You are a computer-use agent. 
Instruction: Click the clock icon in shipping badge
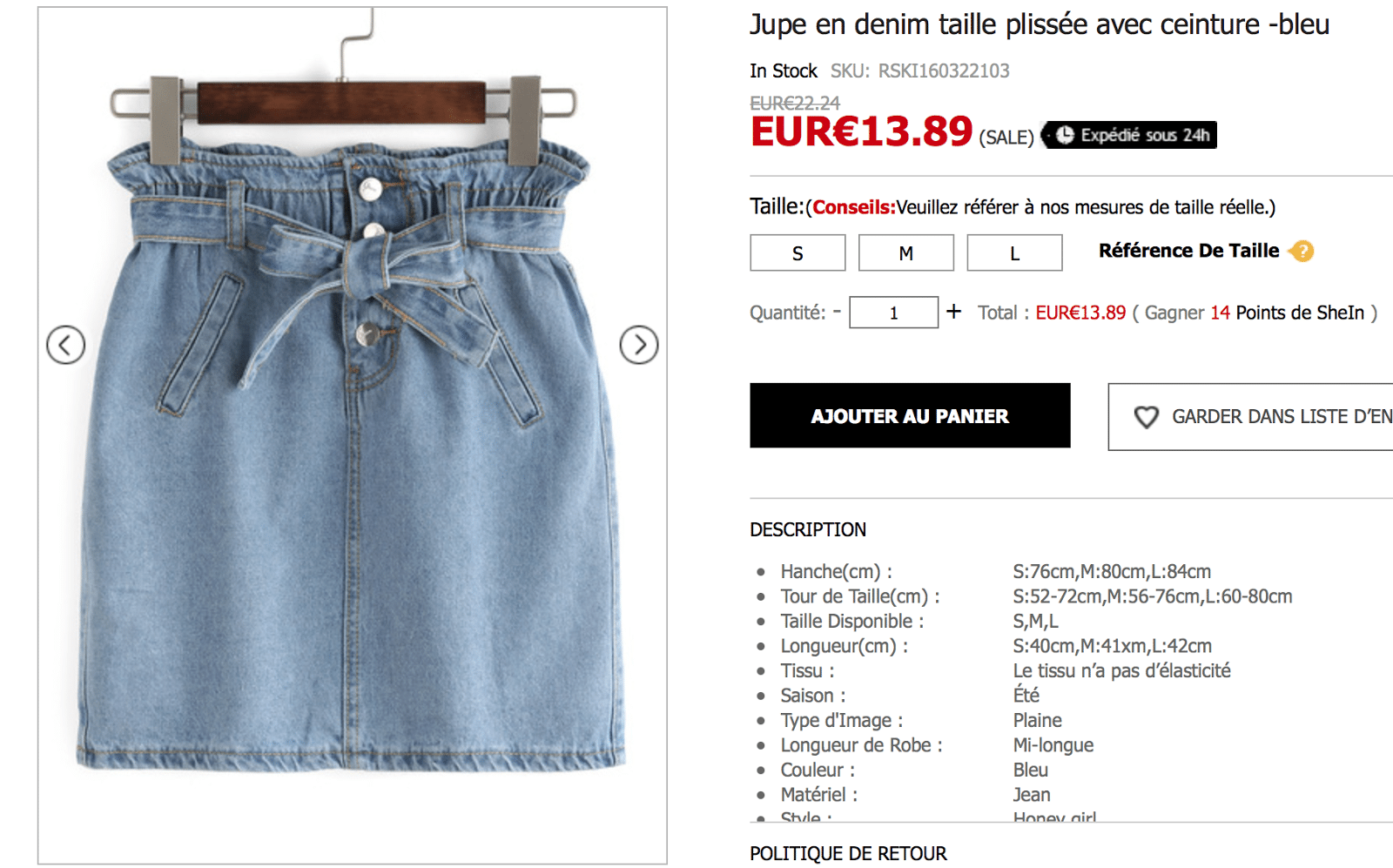pos(1064,135)
